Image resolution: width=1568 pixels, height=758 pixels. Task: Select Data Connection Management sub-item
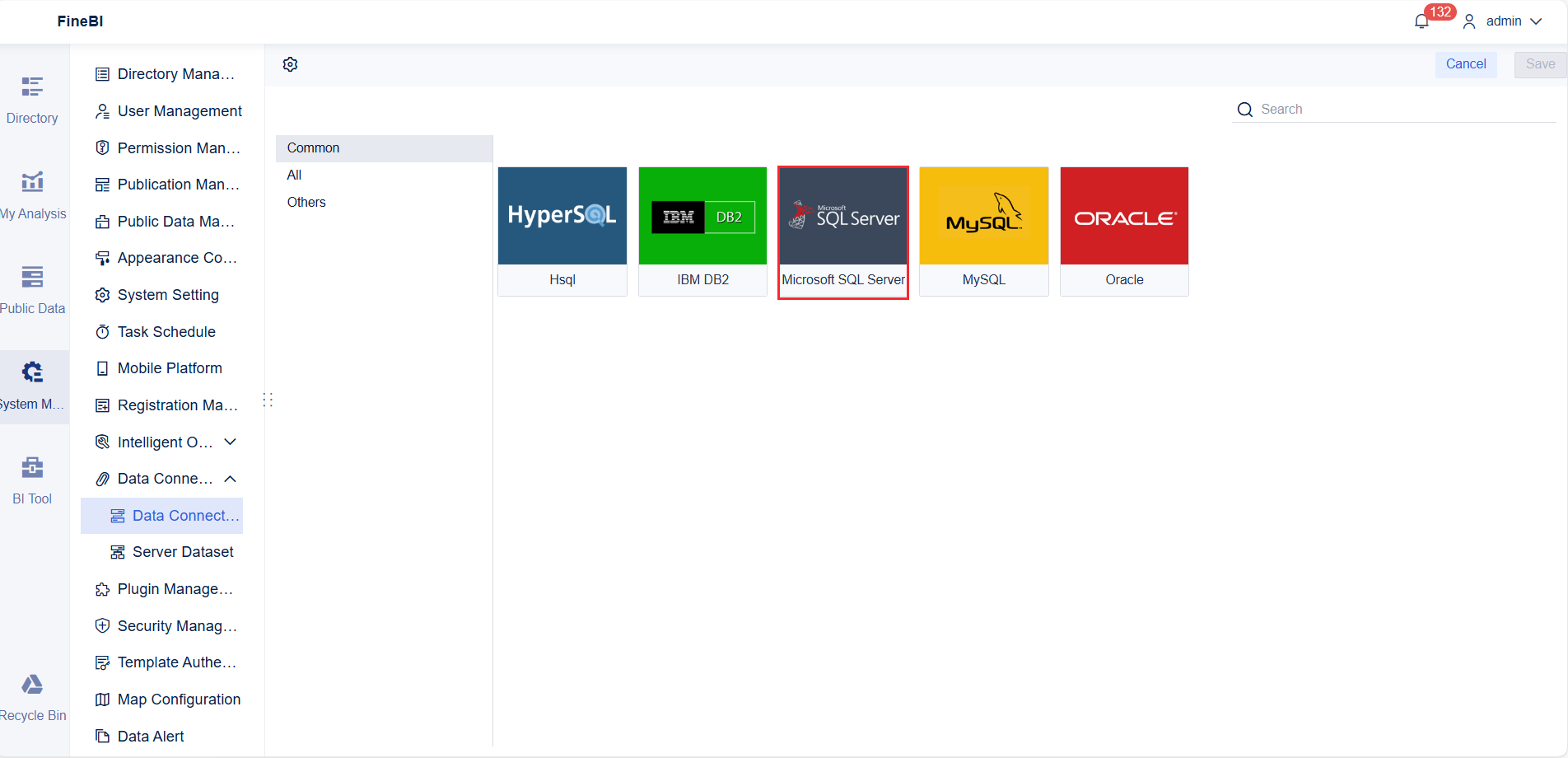click(x=162, y=516)
